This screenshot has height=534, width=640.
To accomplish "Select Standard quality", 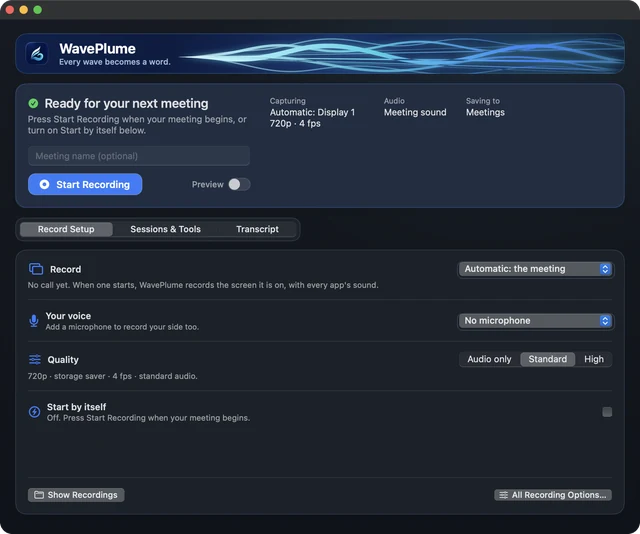I will (x=547, y=359).
